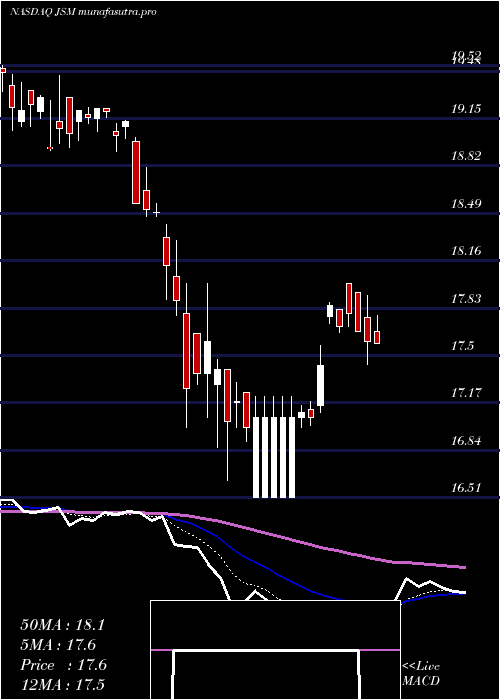This screenshot has width=500, height=700.
Task: Select the 16.84 price axis label
Action: point(467,441)
